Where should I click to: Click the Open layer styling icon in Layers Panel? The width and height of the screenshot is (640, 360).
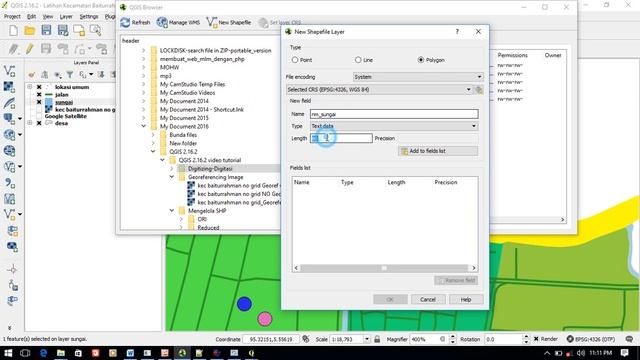point(31,75)
